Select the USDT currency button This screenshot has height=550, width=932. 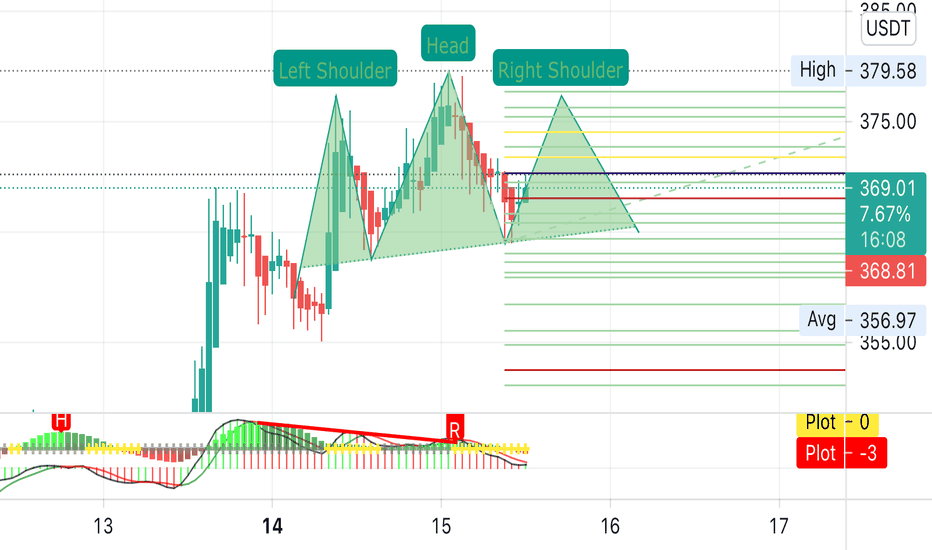(888, 29)
